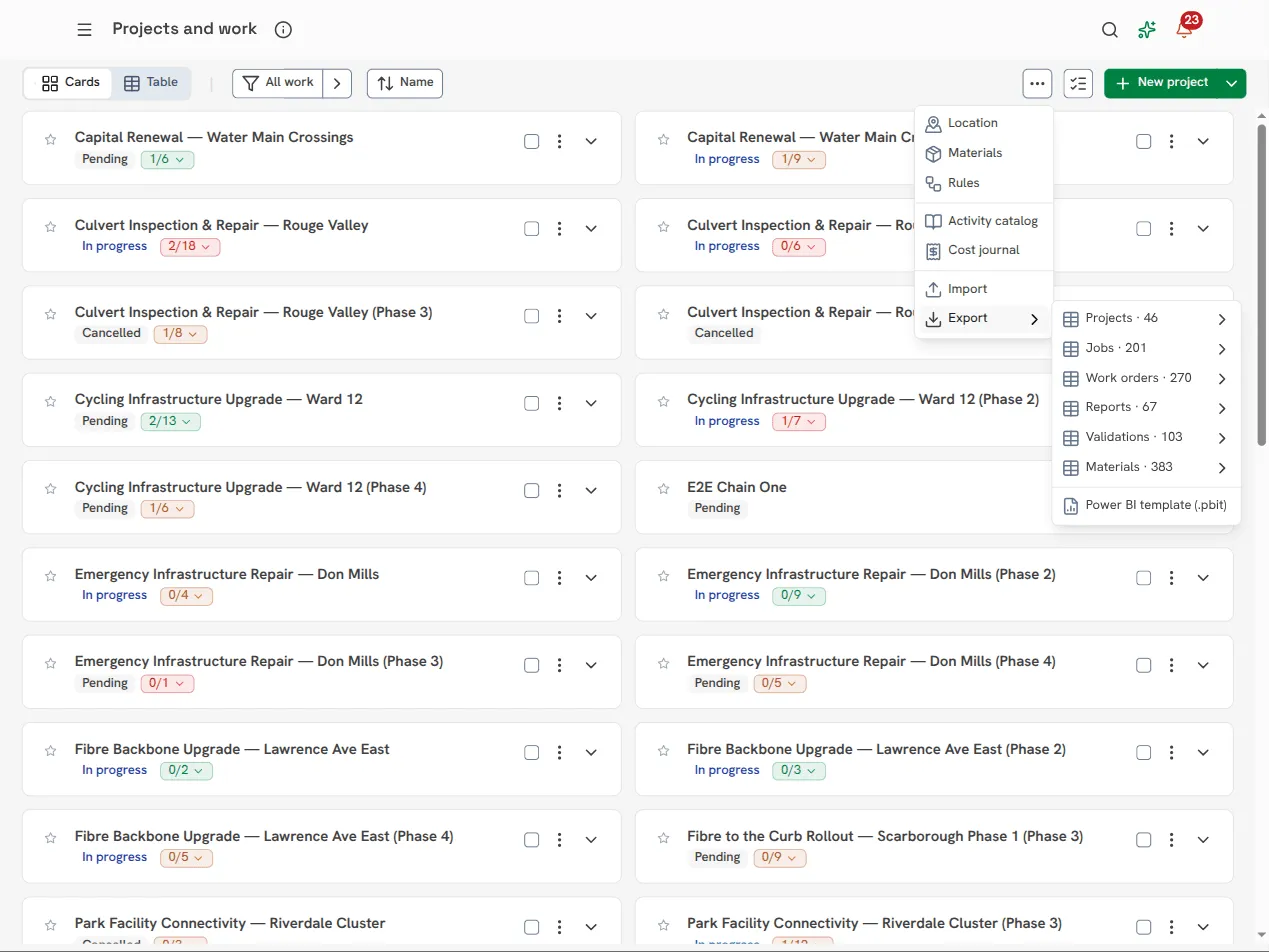Export Work orders · 270

point(1146,379)
